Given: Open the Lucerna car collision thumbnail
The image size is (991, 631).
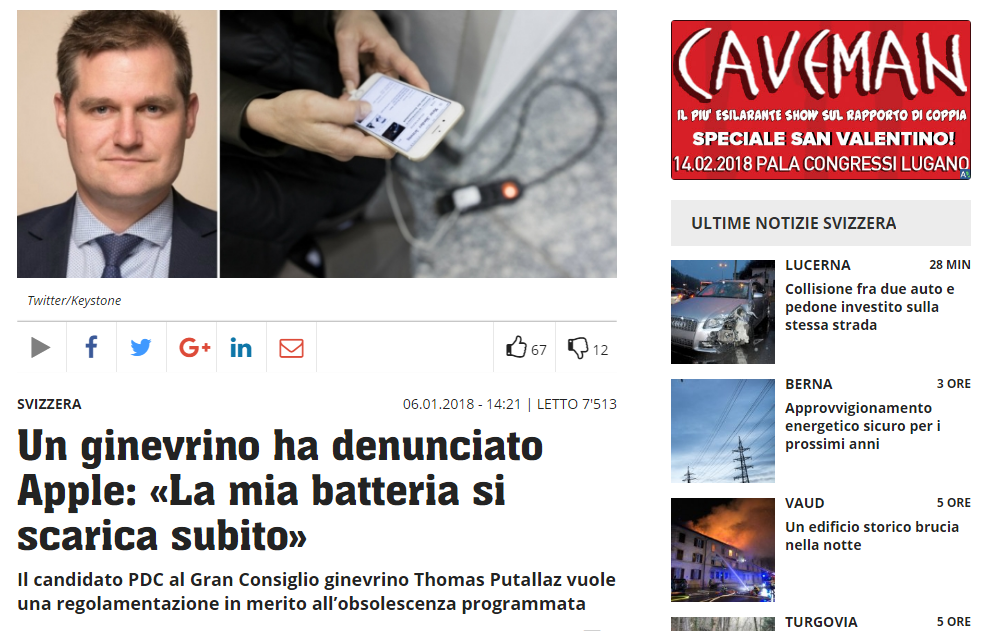Looking at the screenshot, I should click(722, 312).
